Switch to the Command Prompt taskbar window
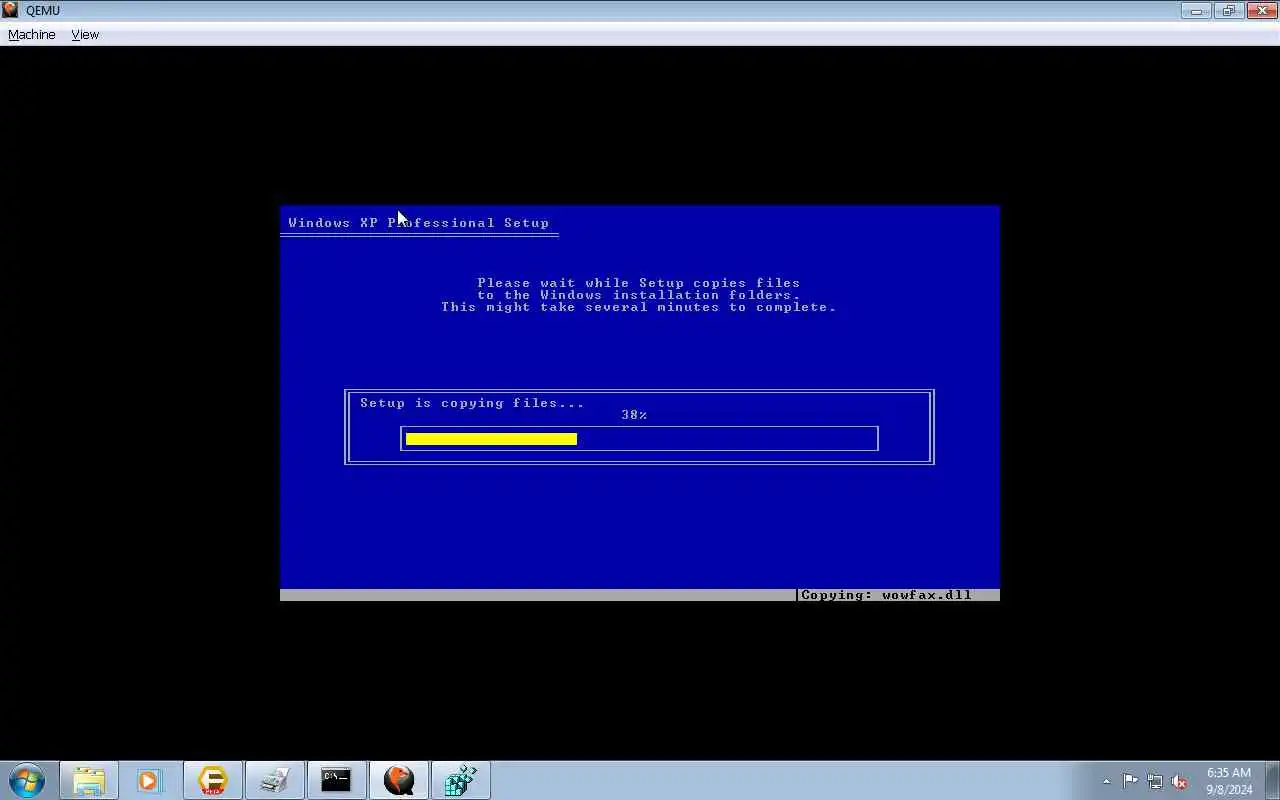The height and width of the screenshot is (800, 1280). [336, 780]
